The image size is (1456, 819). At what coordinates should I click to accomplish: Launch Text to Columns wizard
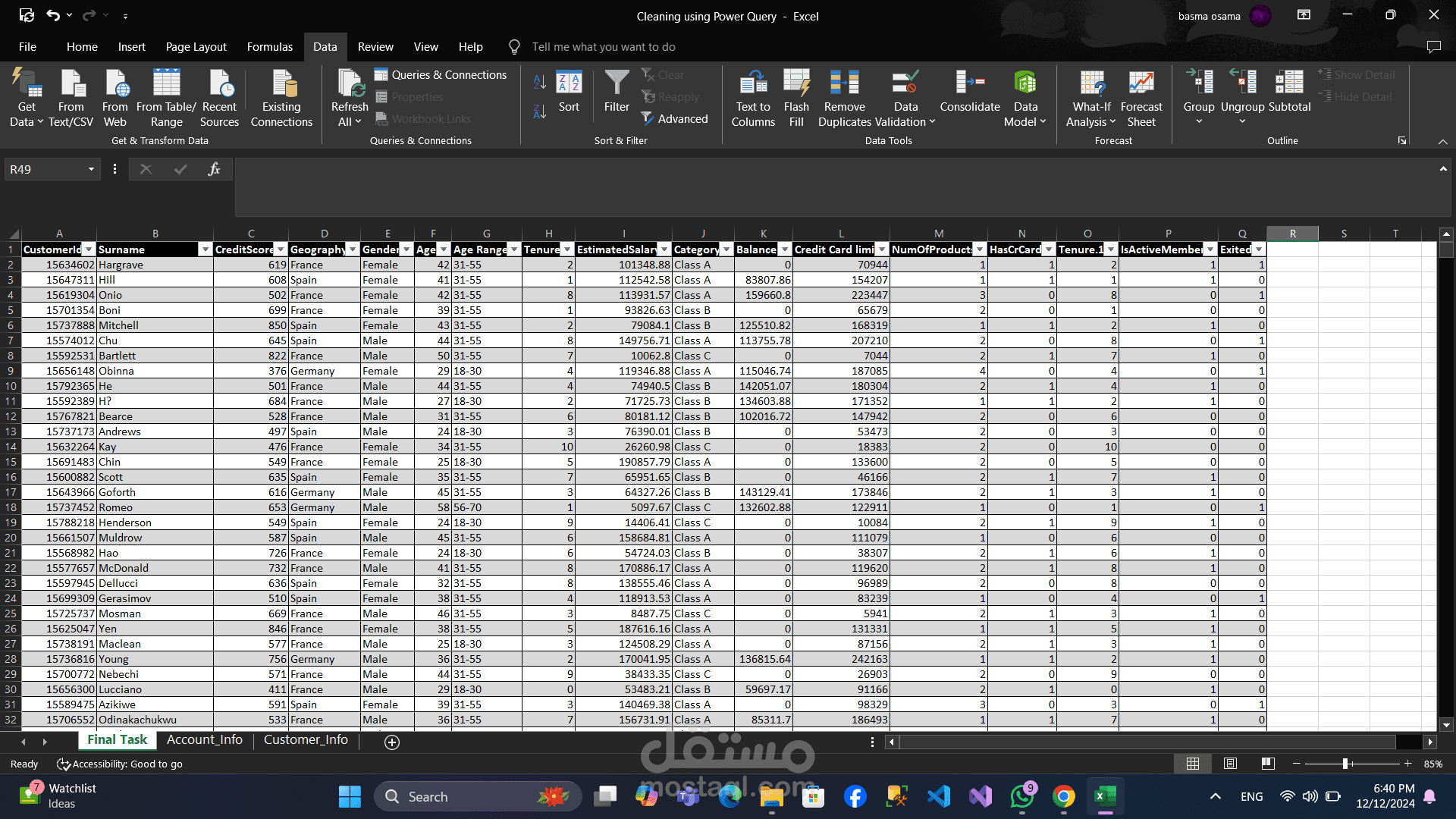pos(753,99)
